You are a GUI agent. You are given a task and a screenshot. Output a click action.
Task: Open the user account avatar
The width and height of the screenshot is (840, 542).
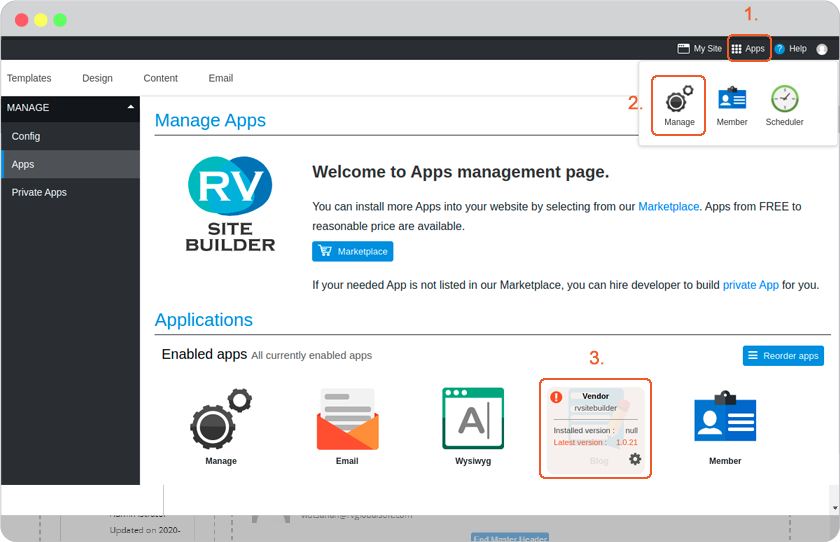(822, 49)
